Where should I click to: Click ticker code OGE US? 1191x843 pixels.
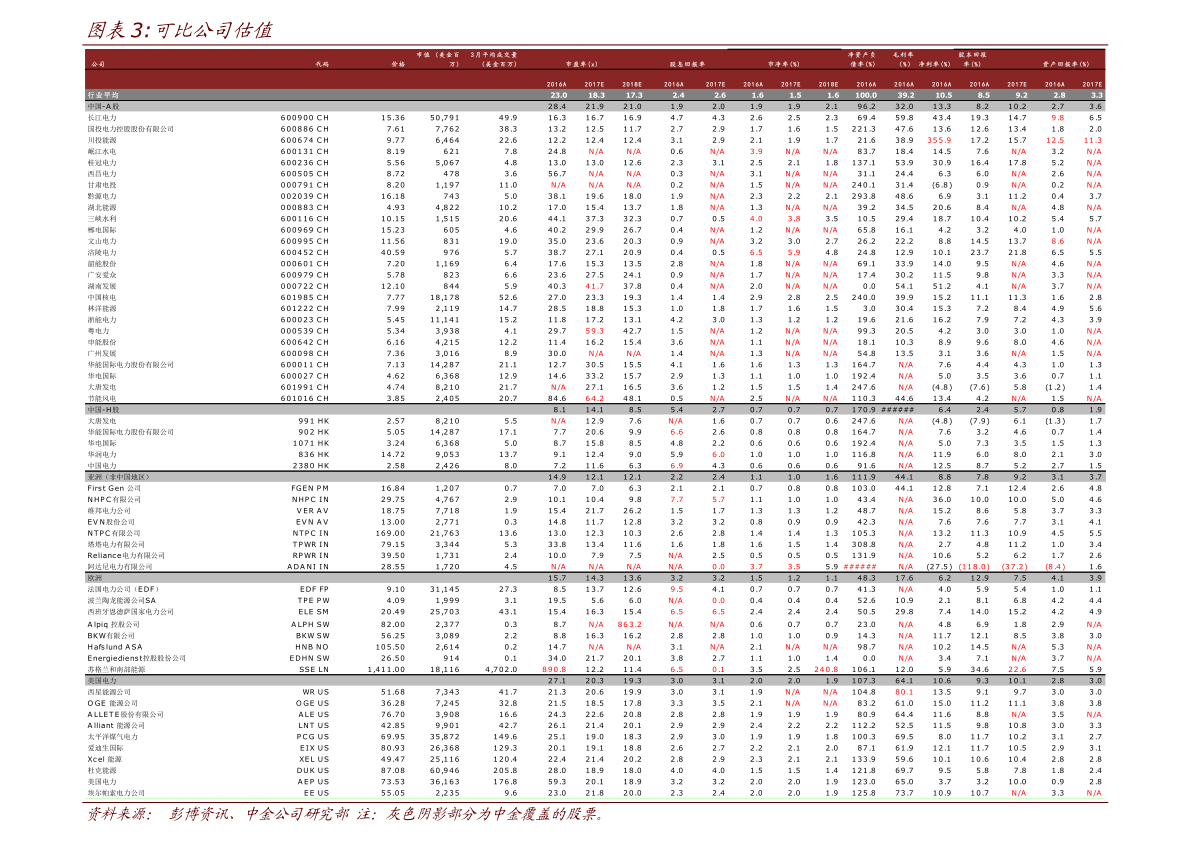313,703
